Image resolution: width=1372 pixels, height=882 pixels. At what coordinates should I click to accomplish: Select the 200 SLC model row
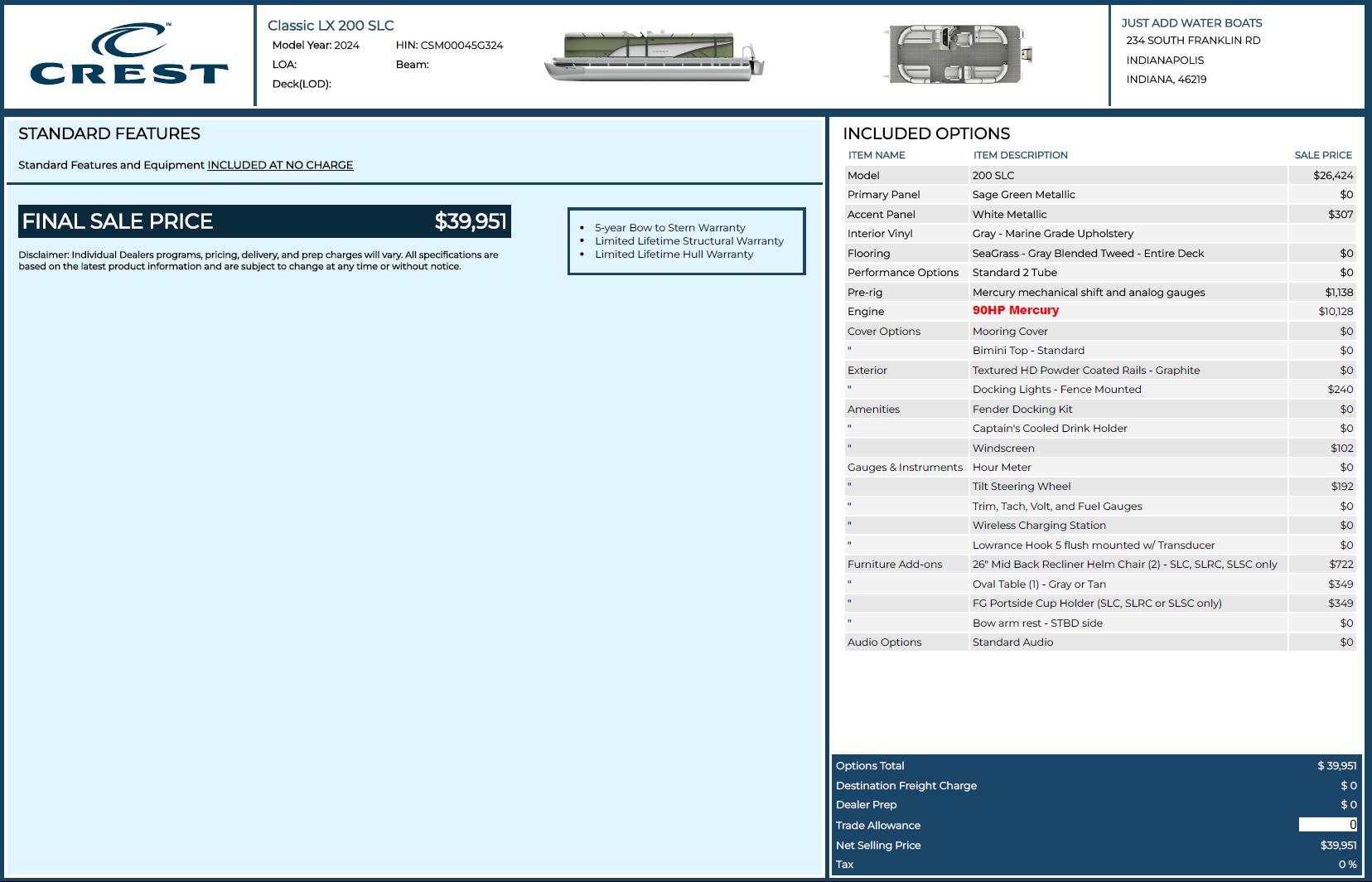tap(1100, 175)
